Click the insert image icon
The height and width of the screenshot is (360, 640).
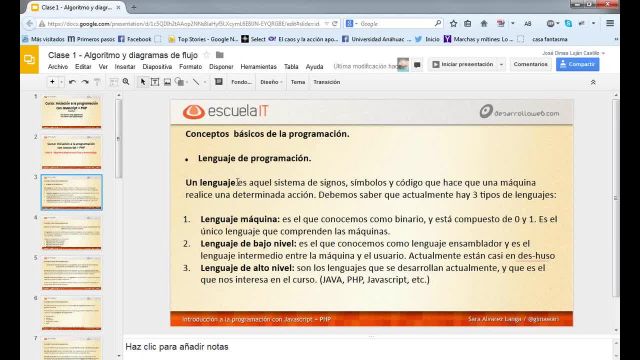[167, 82]
